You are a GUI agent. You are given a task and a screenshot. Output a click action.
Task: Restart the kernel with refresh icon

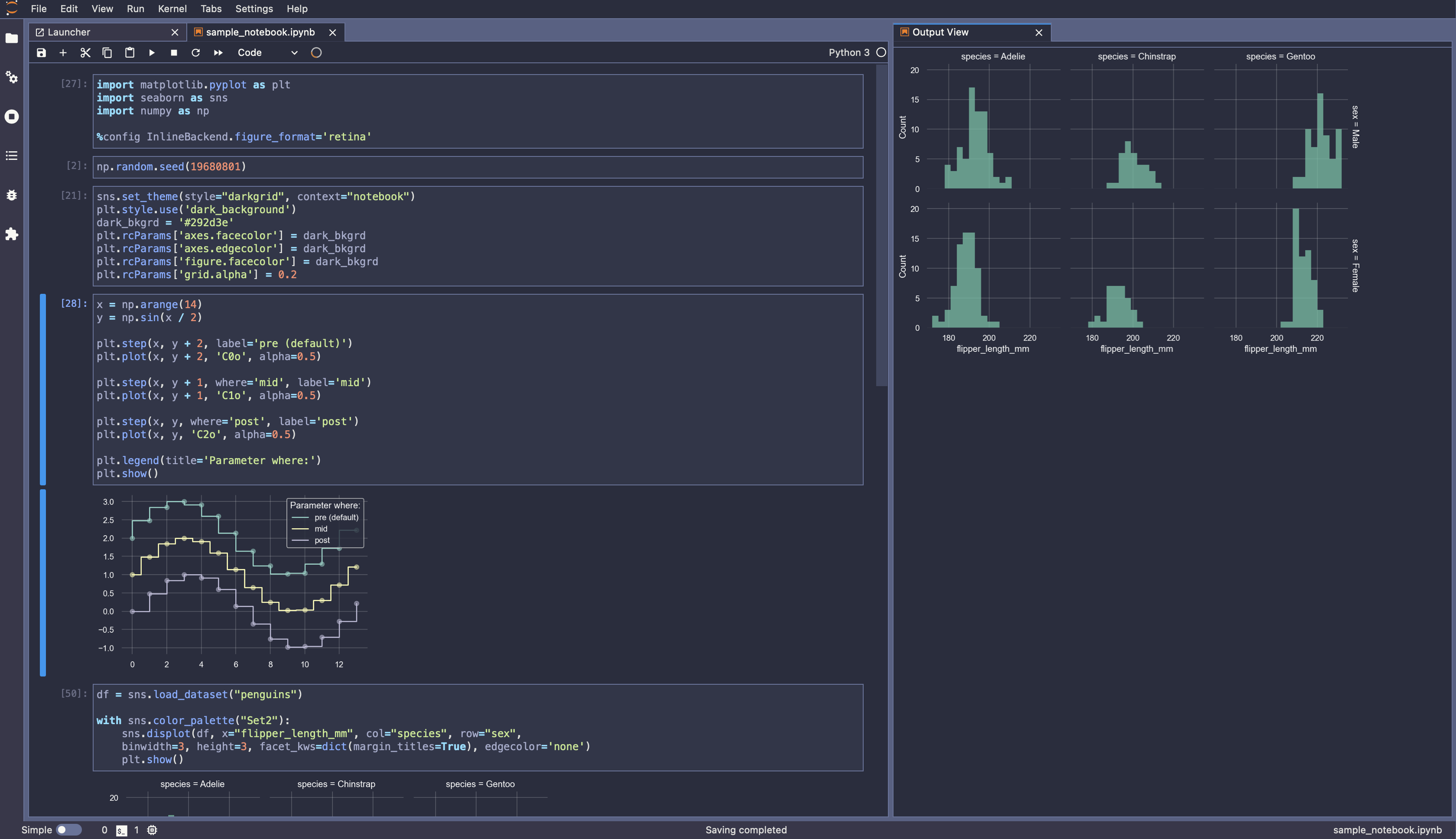[195, 52]
